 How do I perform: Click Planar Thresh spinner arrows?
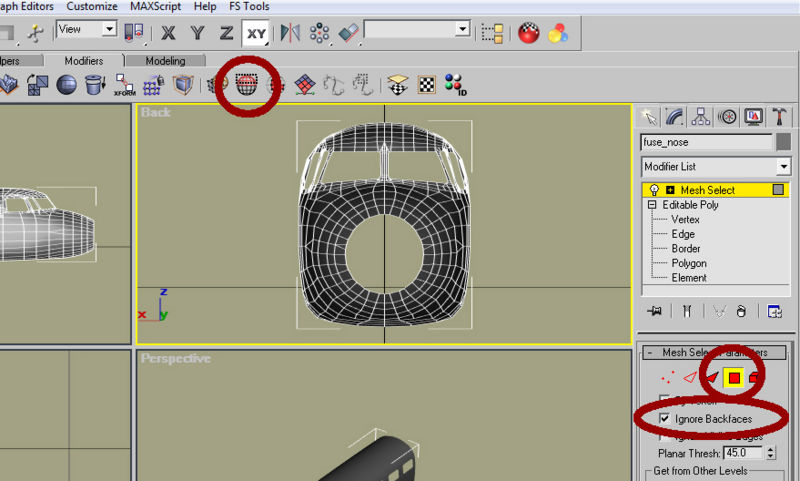[x=770, y=452]
